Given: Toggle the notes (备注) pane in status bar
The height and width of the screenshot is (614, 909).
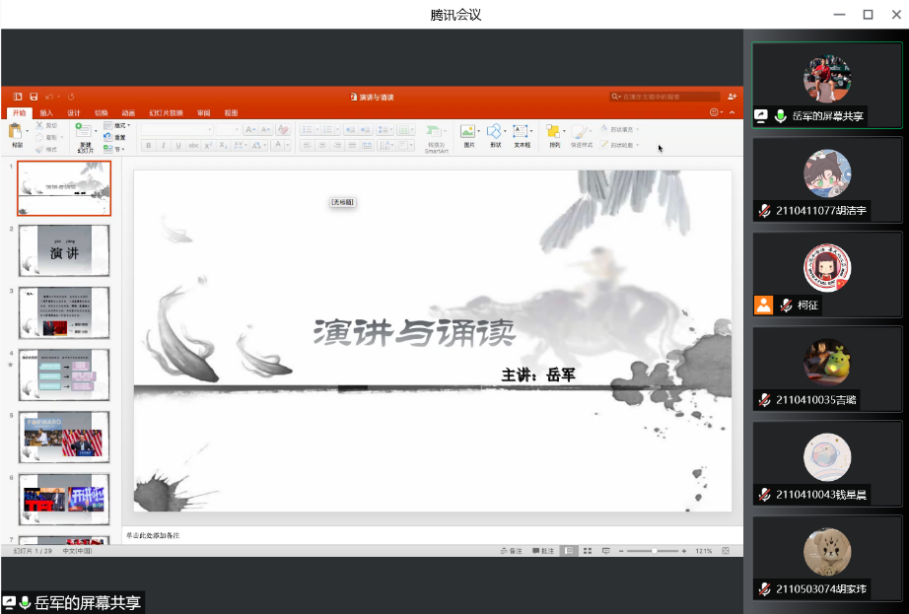Looking at the screenshot, I should click(512, 551).
